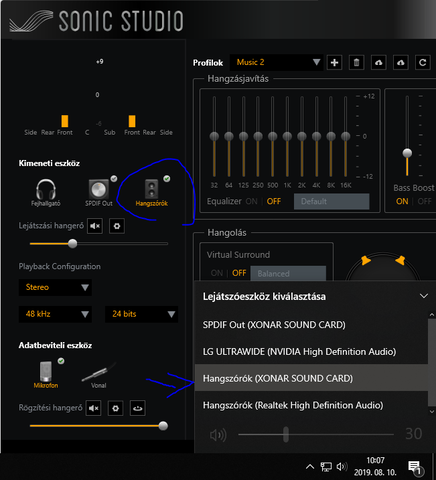Turn Virtual Surround OFF
436x480 pixels.
tap(239, 273)
